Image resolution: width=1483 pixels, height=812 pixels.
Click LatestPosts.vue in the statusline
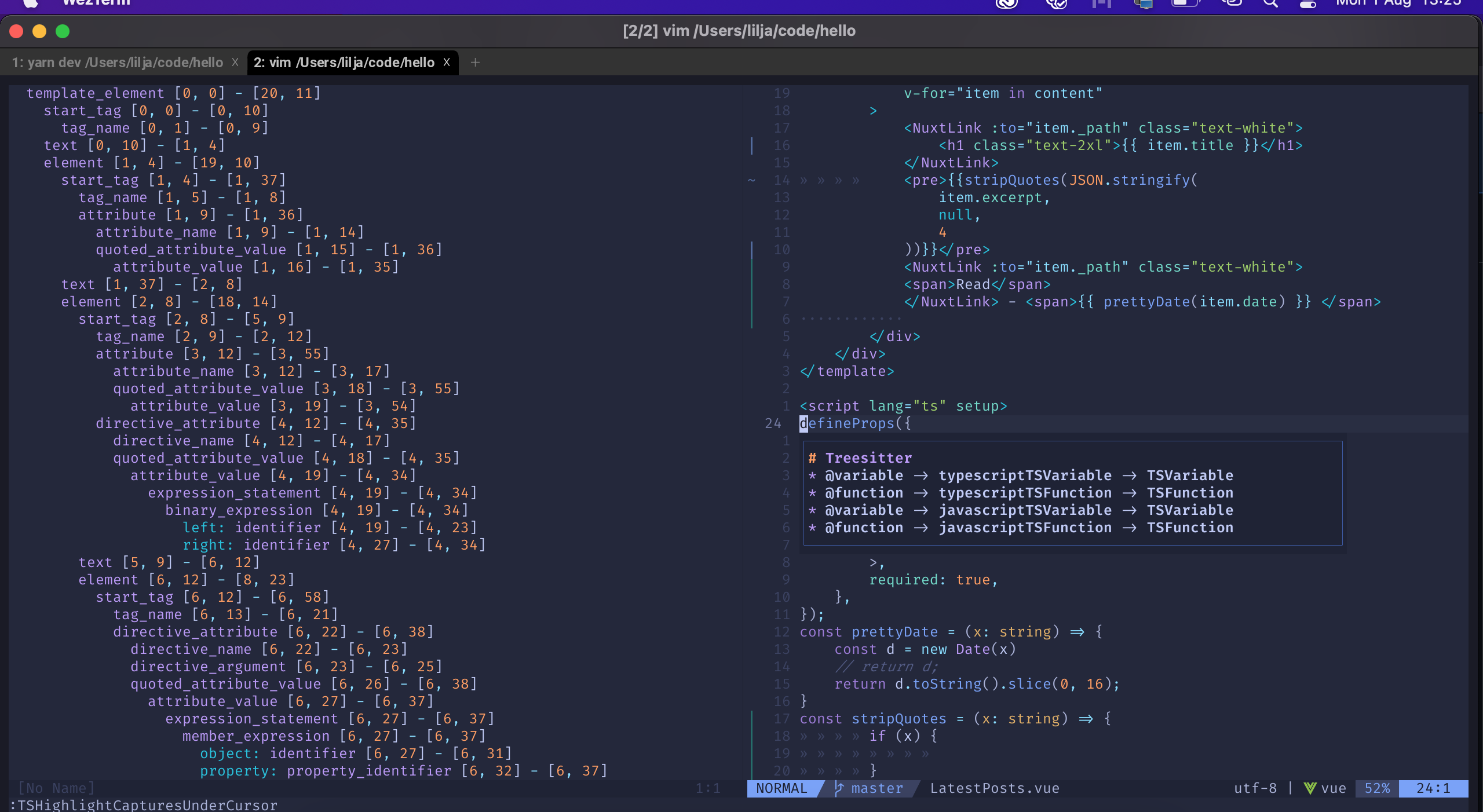click(995, 788)
